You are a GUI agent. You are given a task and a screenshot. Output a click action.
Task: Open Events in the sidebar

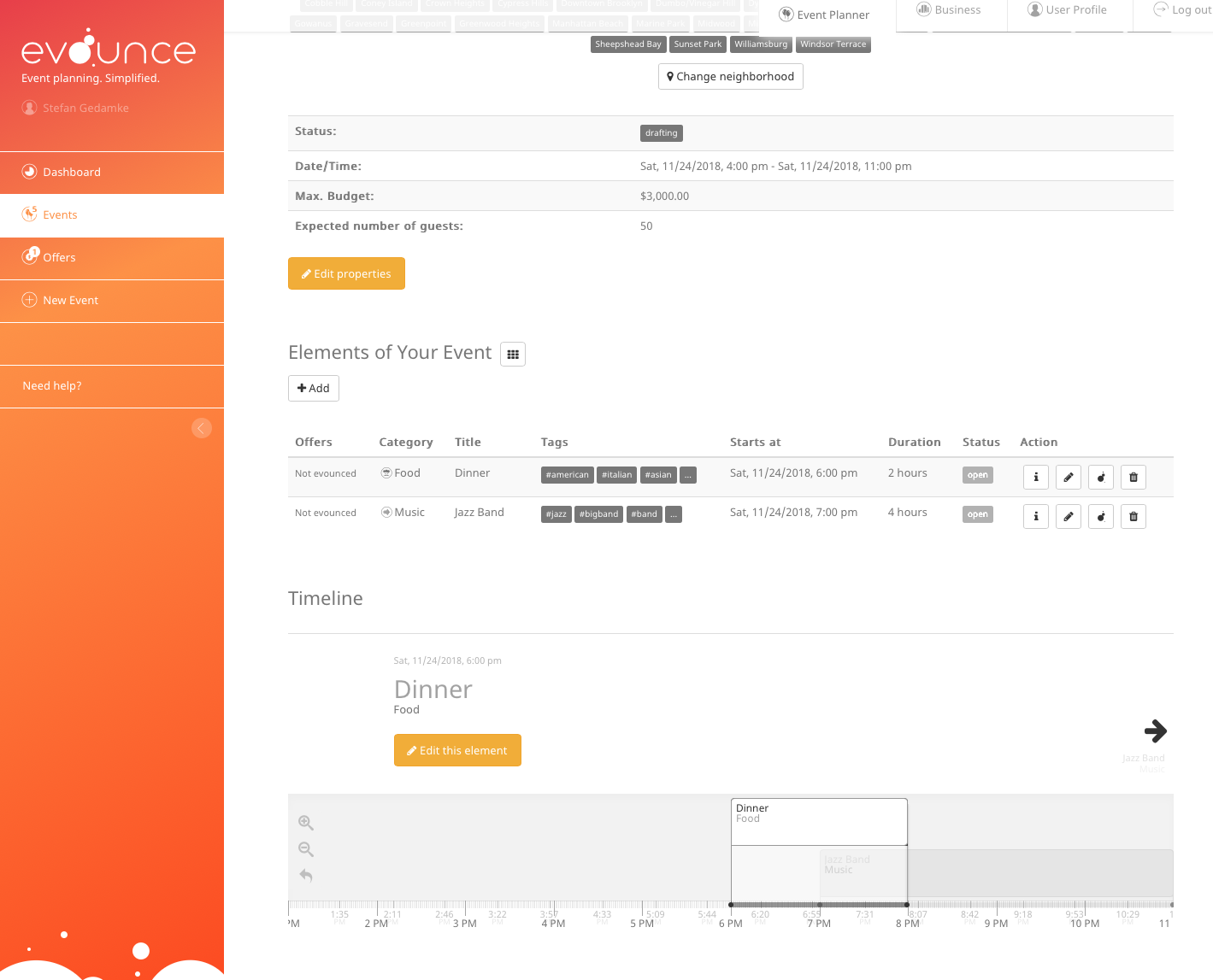pyautogui.click(x=112, y=215)
